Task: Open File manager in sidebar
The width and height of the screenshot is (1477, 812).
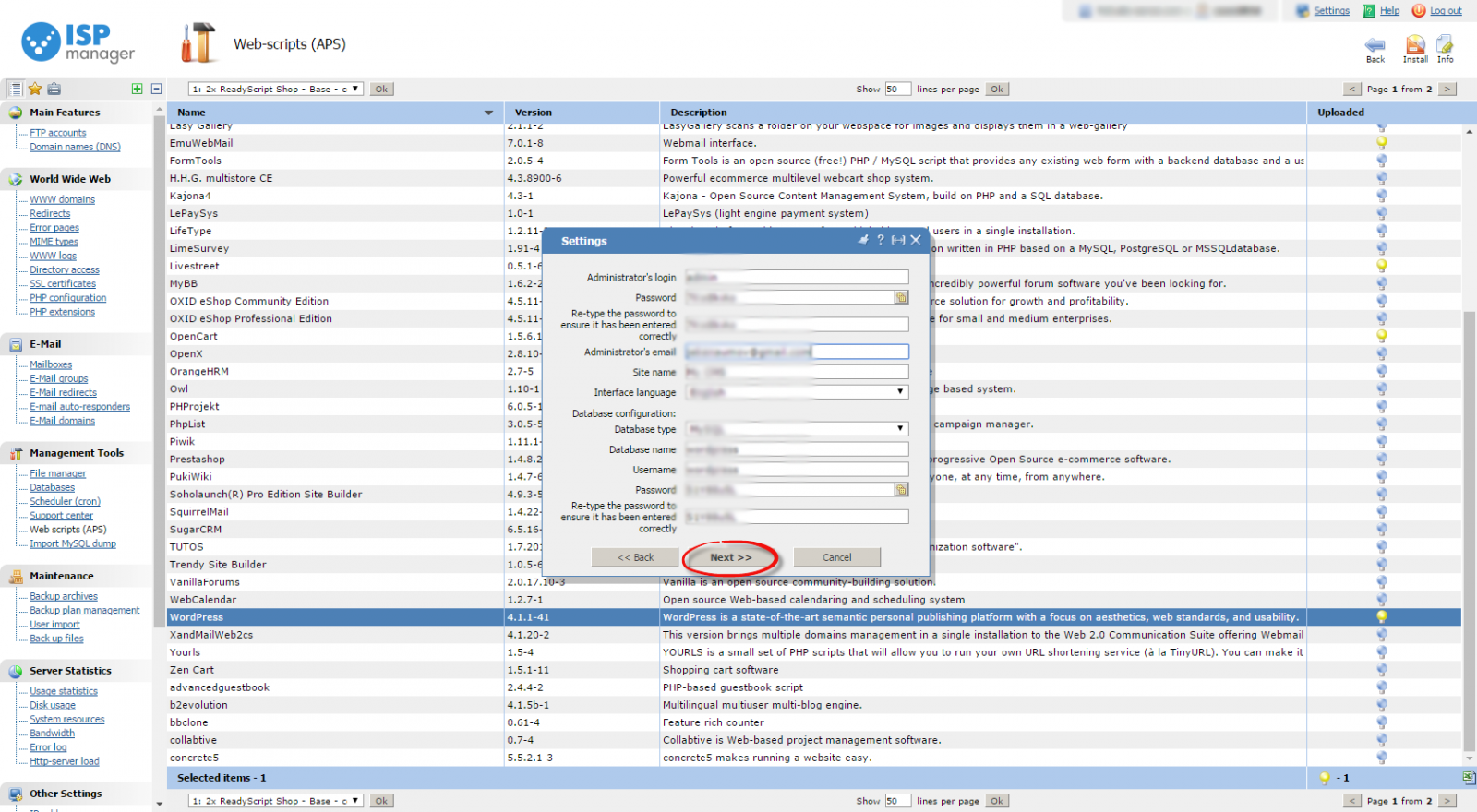Action: tap(57, 473)
